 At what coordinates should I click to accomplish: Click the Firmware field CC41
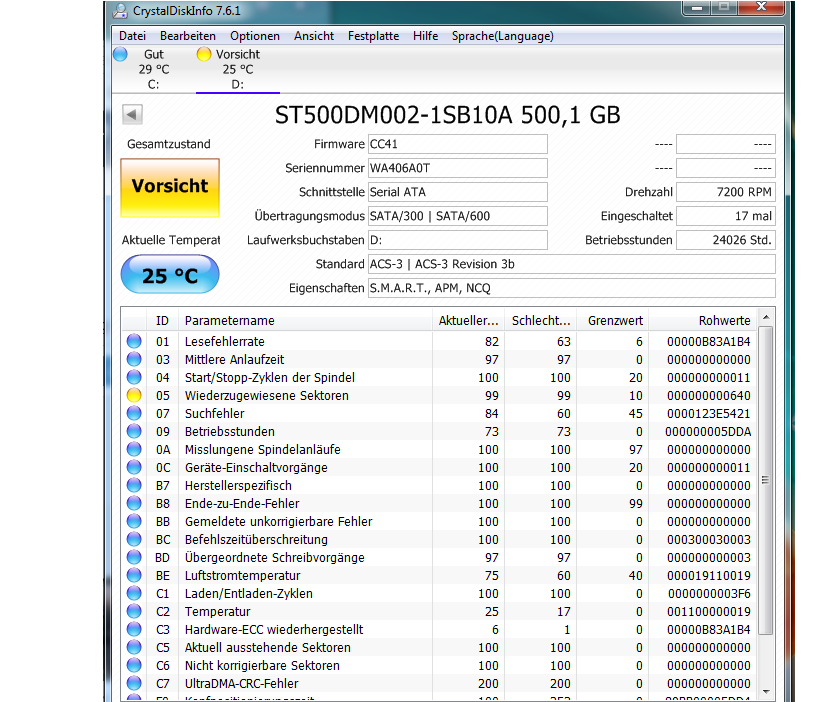click(458, 144)
